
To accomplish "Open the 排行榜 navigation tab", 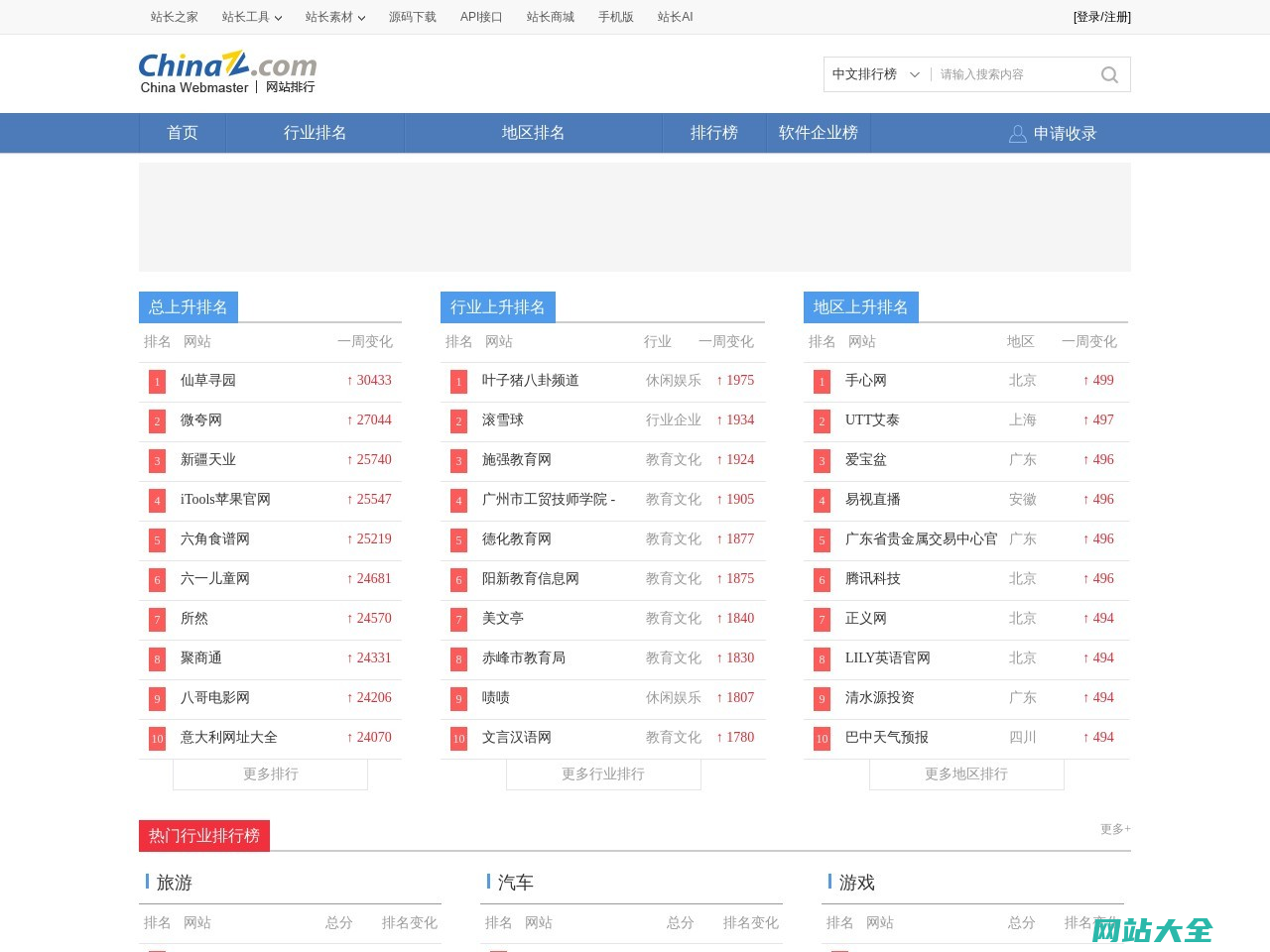I will coord(714,133).
